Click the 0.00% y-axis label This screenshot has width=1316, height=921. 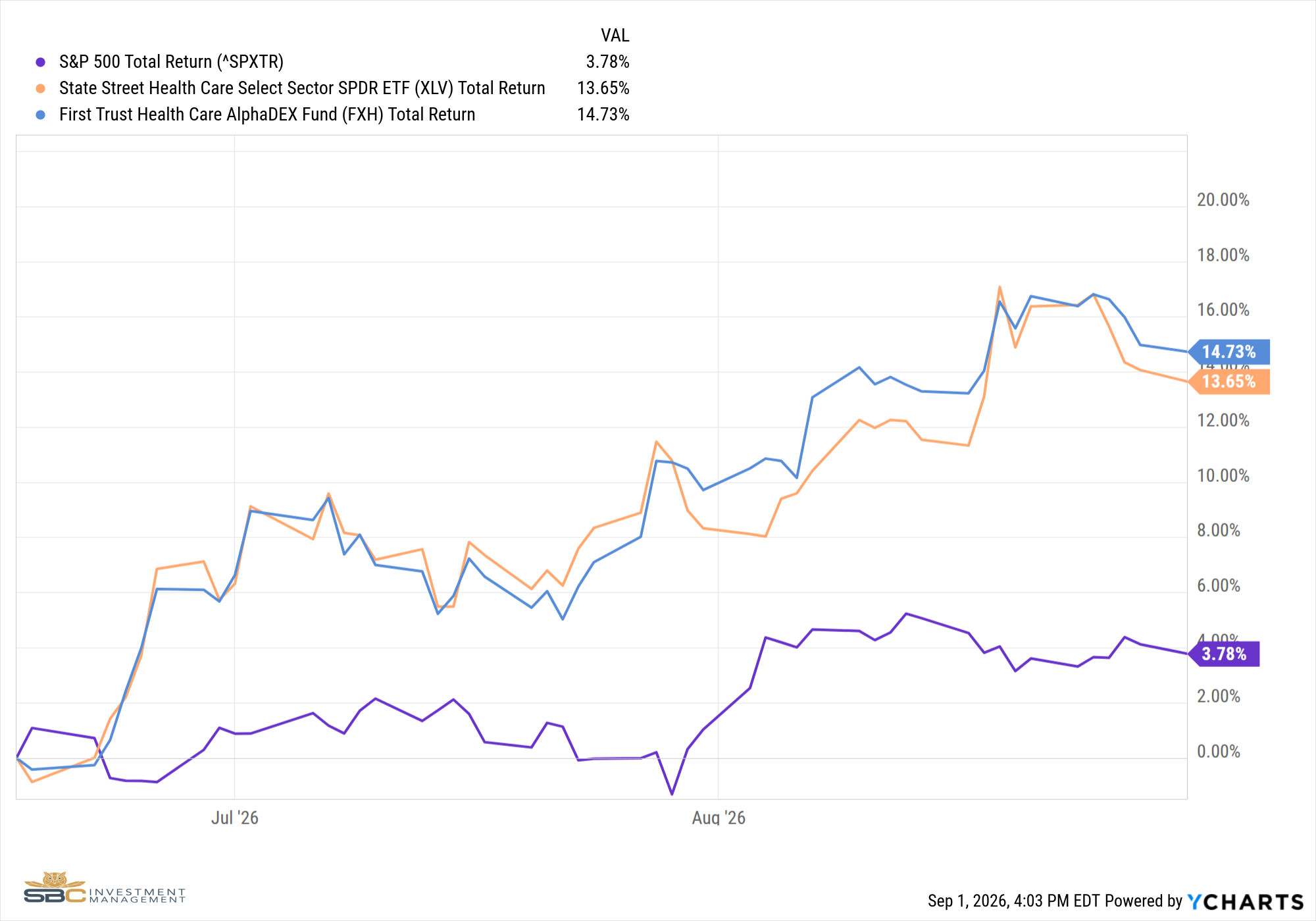1219,751
